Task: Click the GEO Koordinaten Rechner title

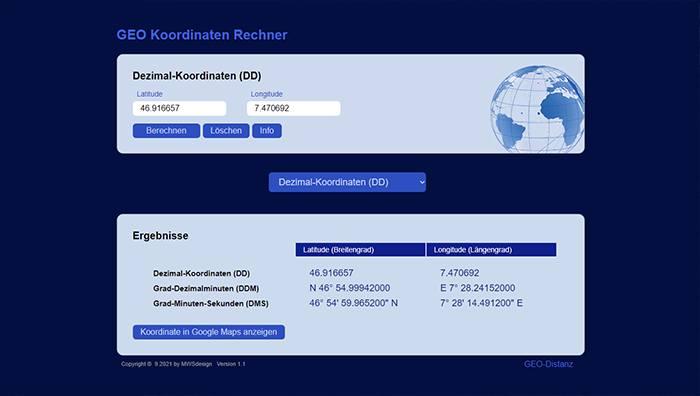Action: click(202, 35)
